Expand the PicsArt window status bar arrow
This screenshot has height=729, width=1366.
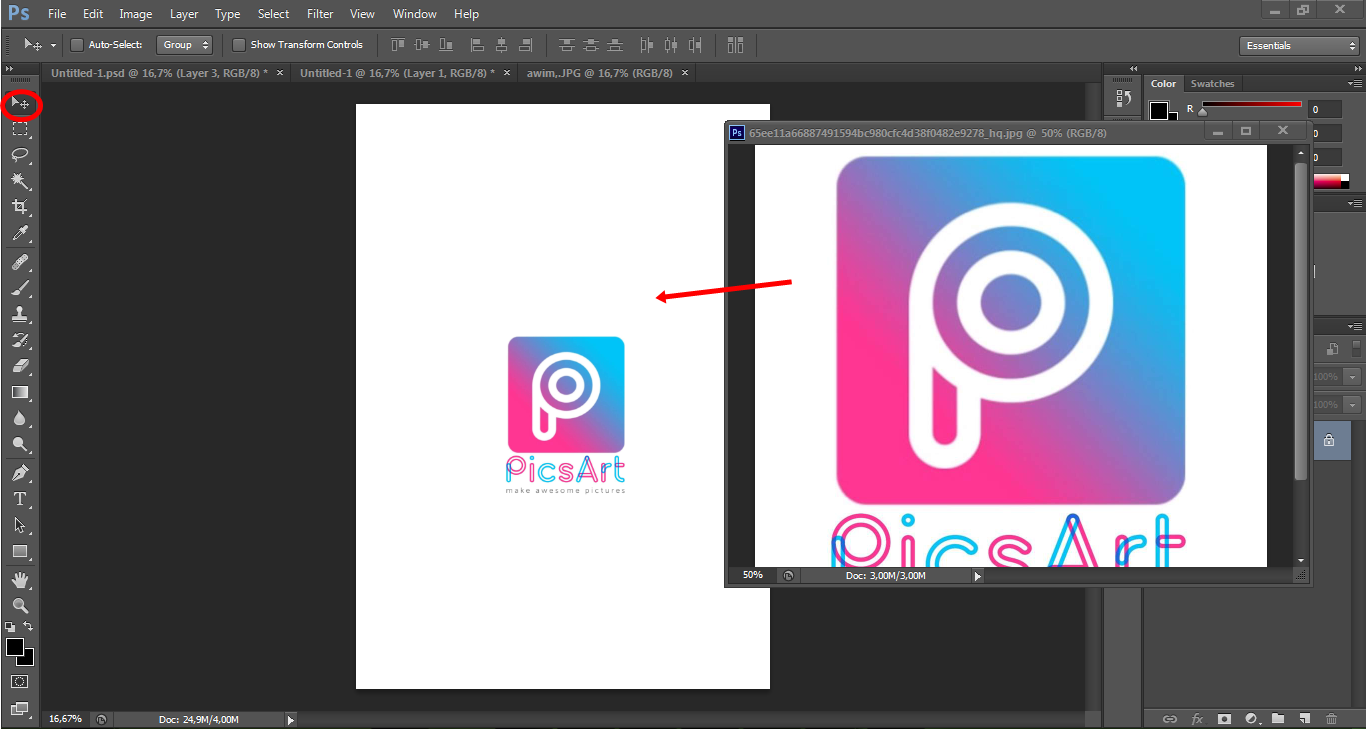pos(978,575)
